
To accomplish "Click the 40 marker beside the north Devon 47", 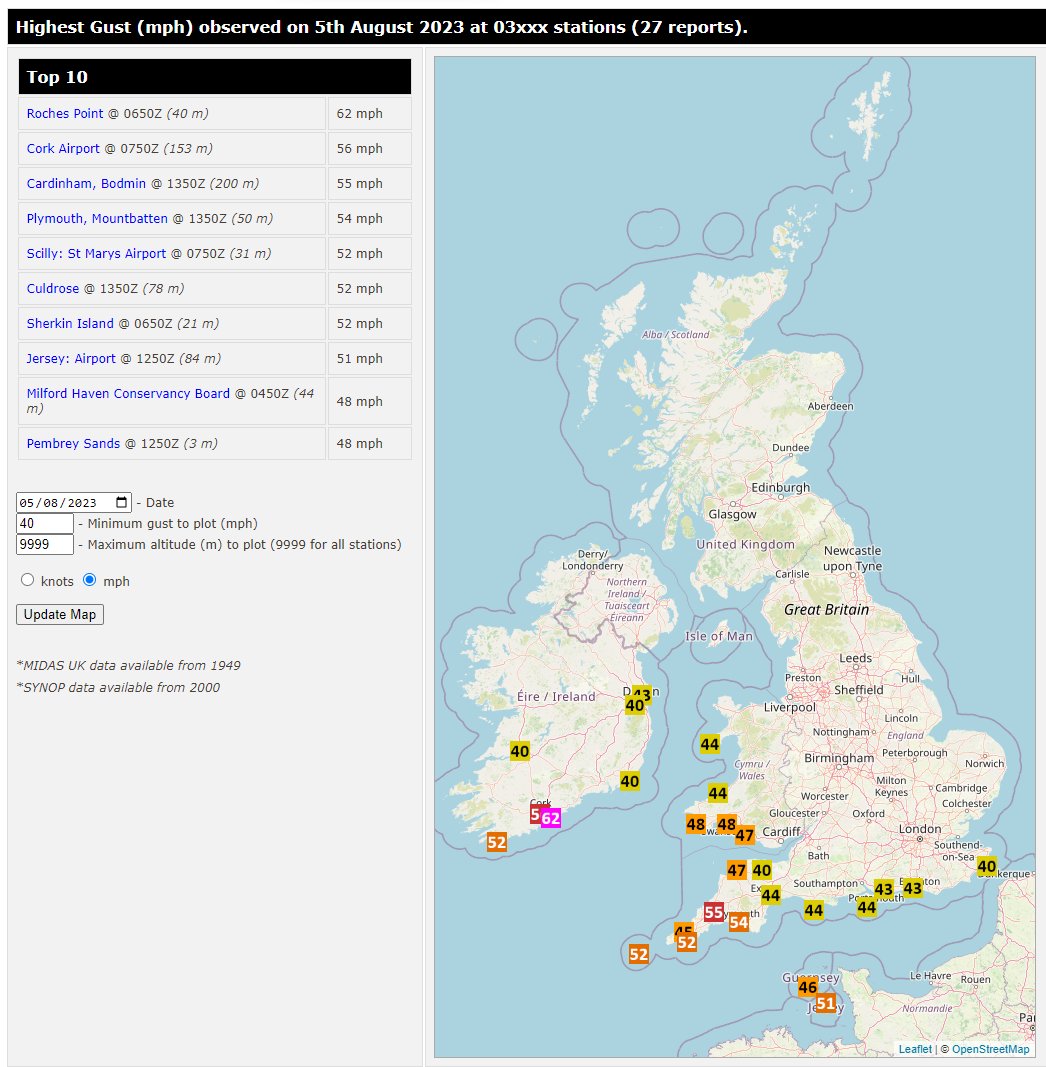I will (762, 870).
